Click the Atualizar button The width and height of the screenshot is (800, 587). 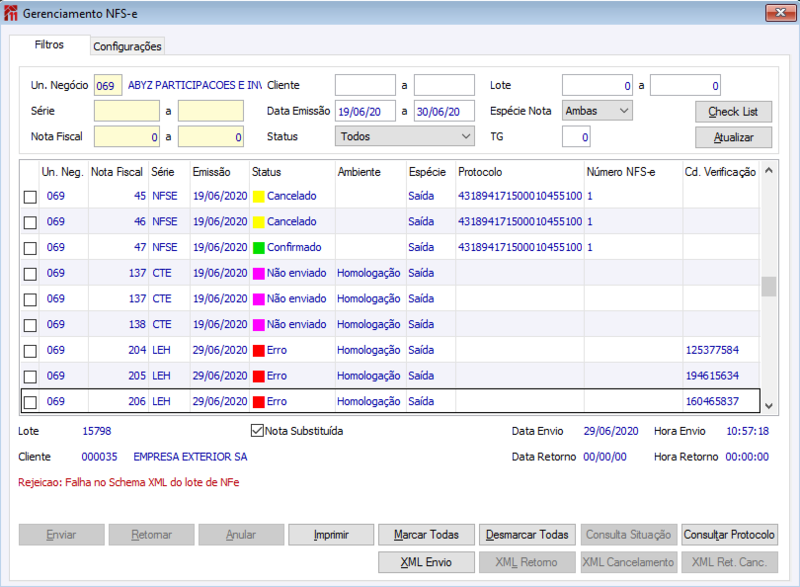pyautogui.click(x=733, y=137)
